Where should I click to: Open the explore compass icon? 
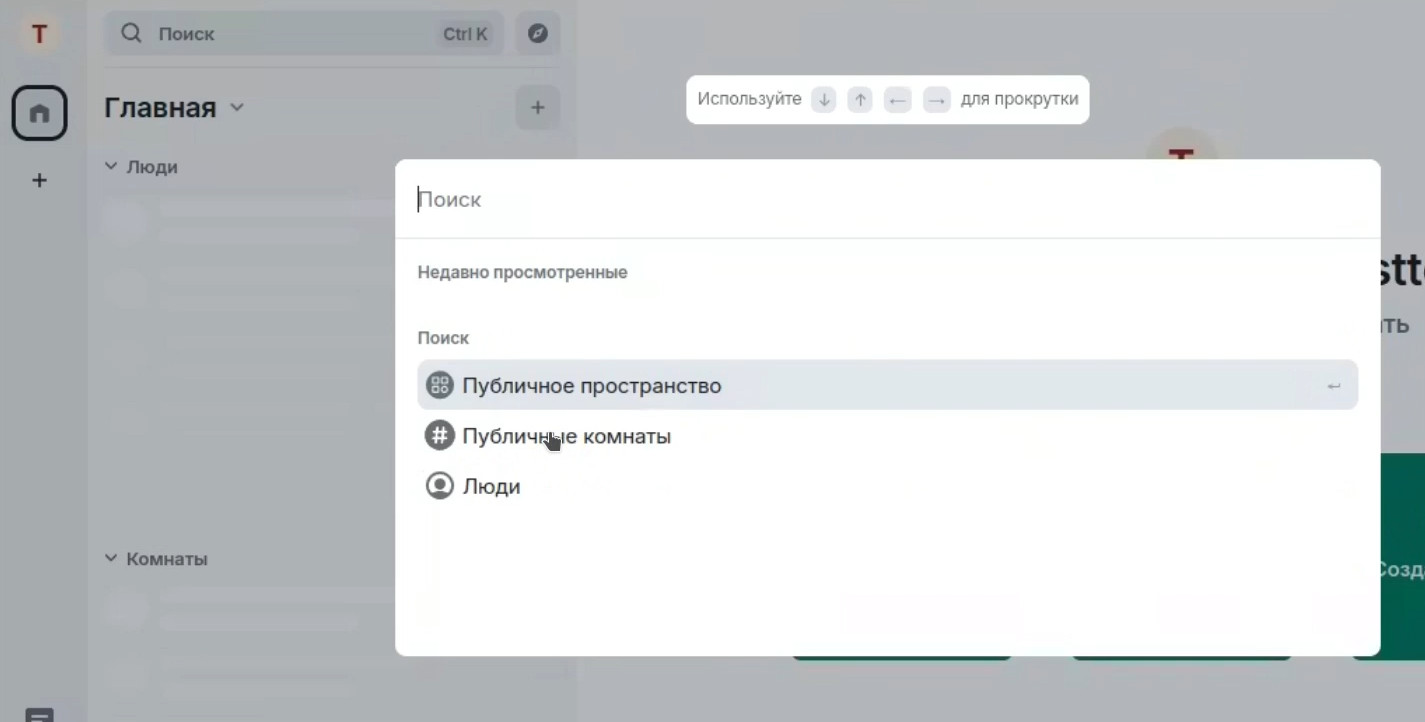point(538,34)
